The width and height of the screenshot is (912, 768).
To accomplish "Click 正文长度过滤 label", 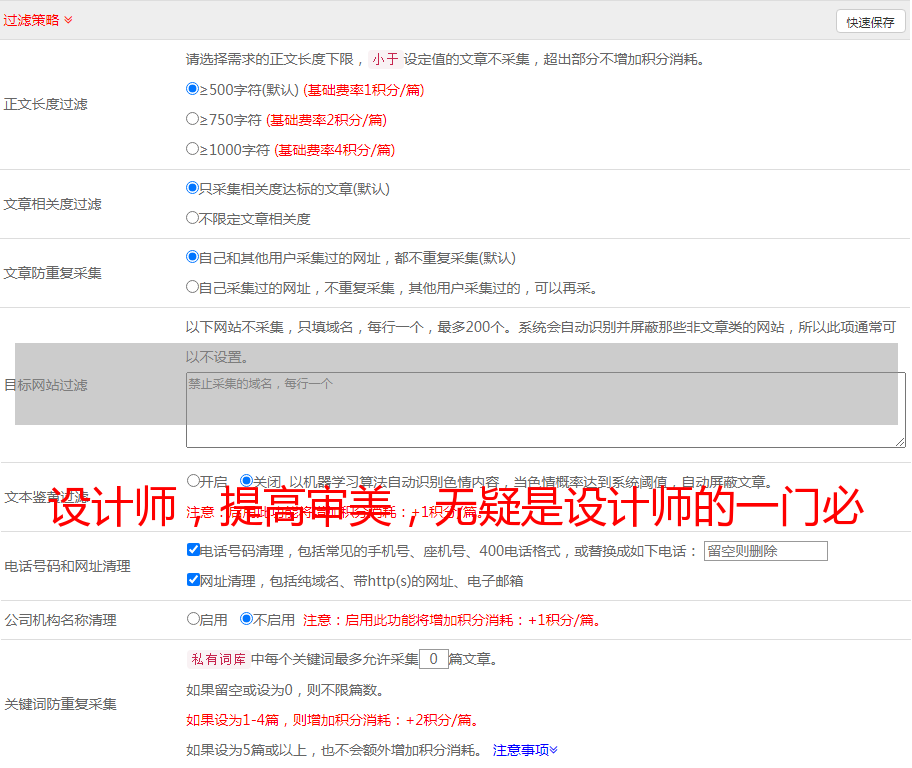I will click(45, 104).
